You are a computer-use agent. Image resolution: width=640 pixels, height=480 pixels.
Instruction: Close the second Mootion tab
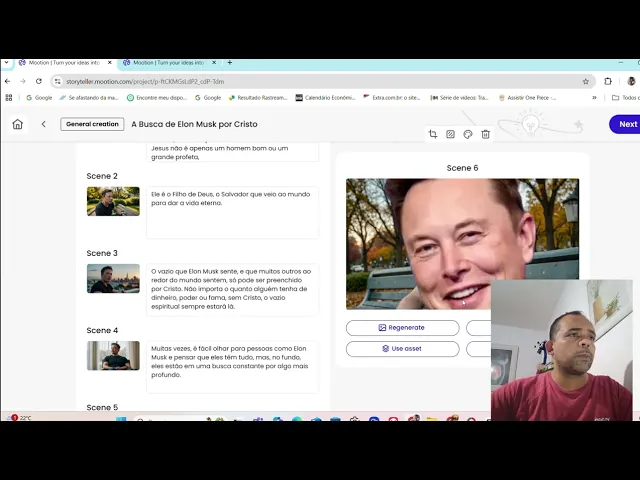(214, 62)
